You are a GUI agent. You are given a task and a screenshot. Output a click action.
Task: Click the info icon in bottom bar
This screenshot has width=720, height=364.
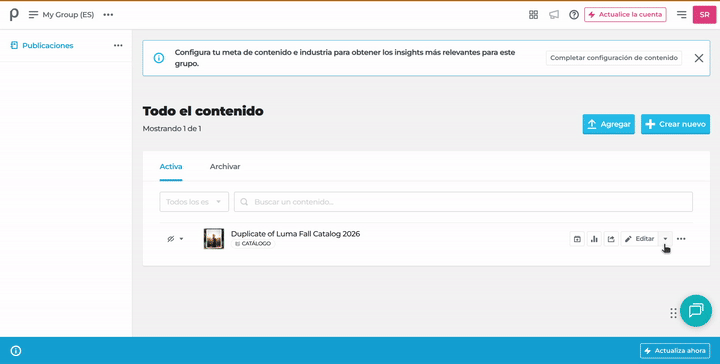point(16,351)
